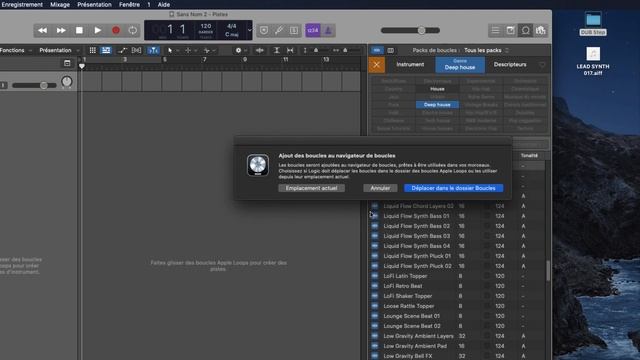Select the Descripteurs tab
Viewport: 640px width, 360px height.
[510, 64]
